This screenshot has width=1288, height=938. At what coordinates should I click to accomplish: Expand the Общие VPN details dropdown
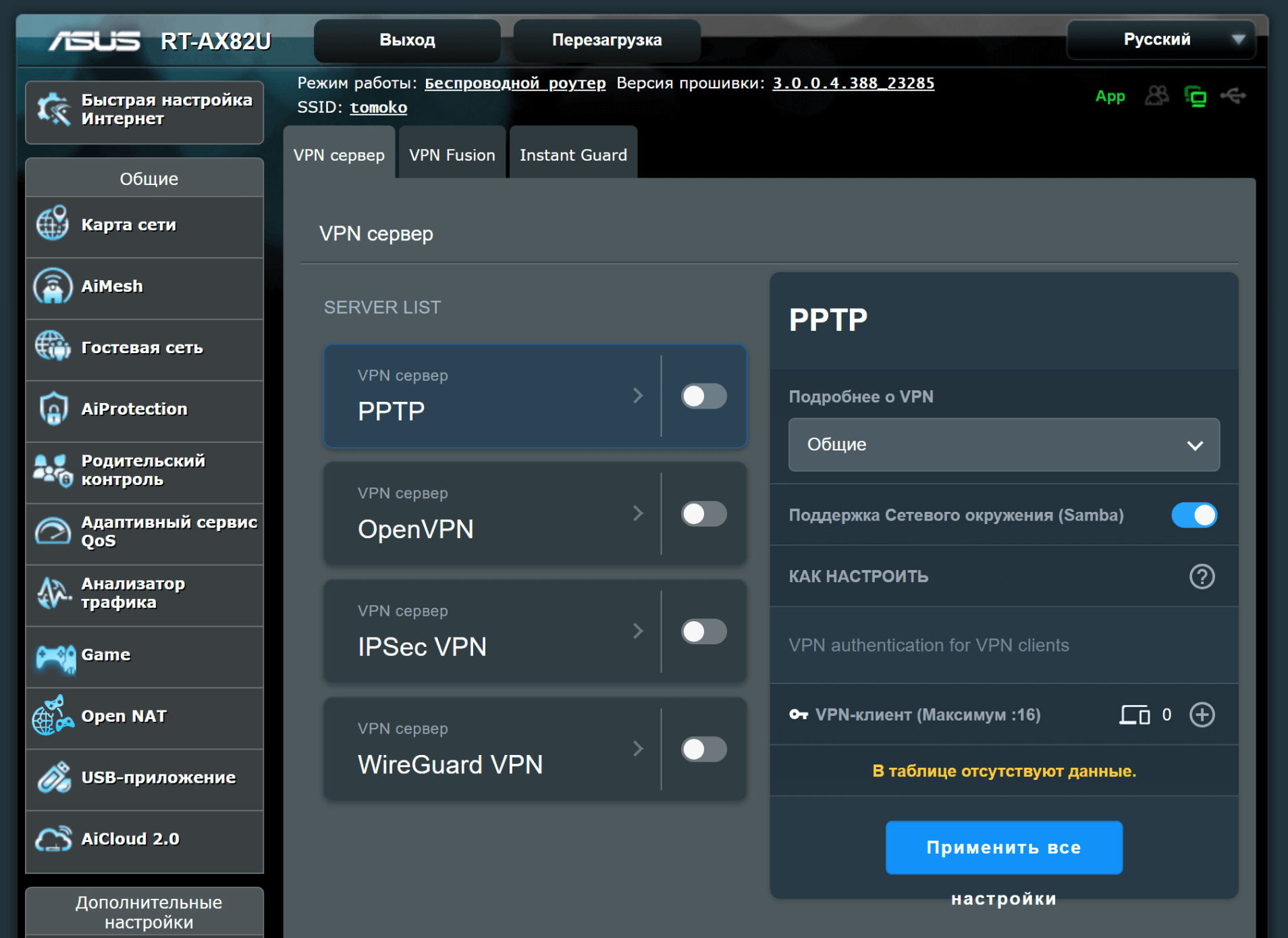[1003, 445]
